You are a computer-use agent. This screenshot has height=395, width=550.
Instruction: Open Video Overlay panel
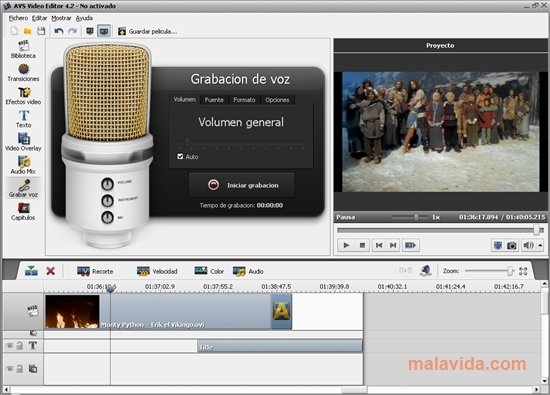[x=23, y=142]
